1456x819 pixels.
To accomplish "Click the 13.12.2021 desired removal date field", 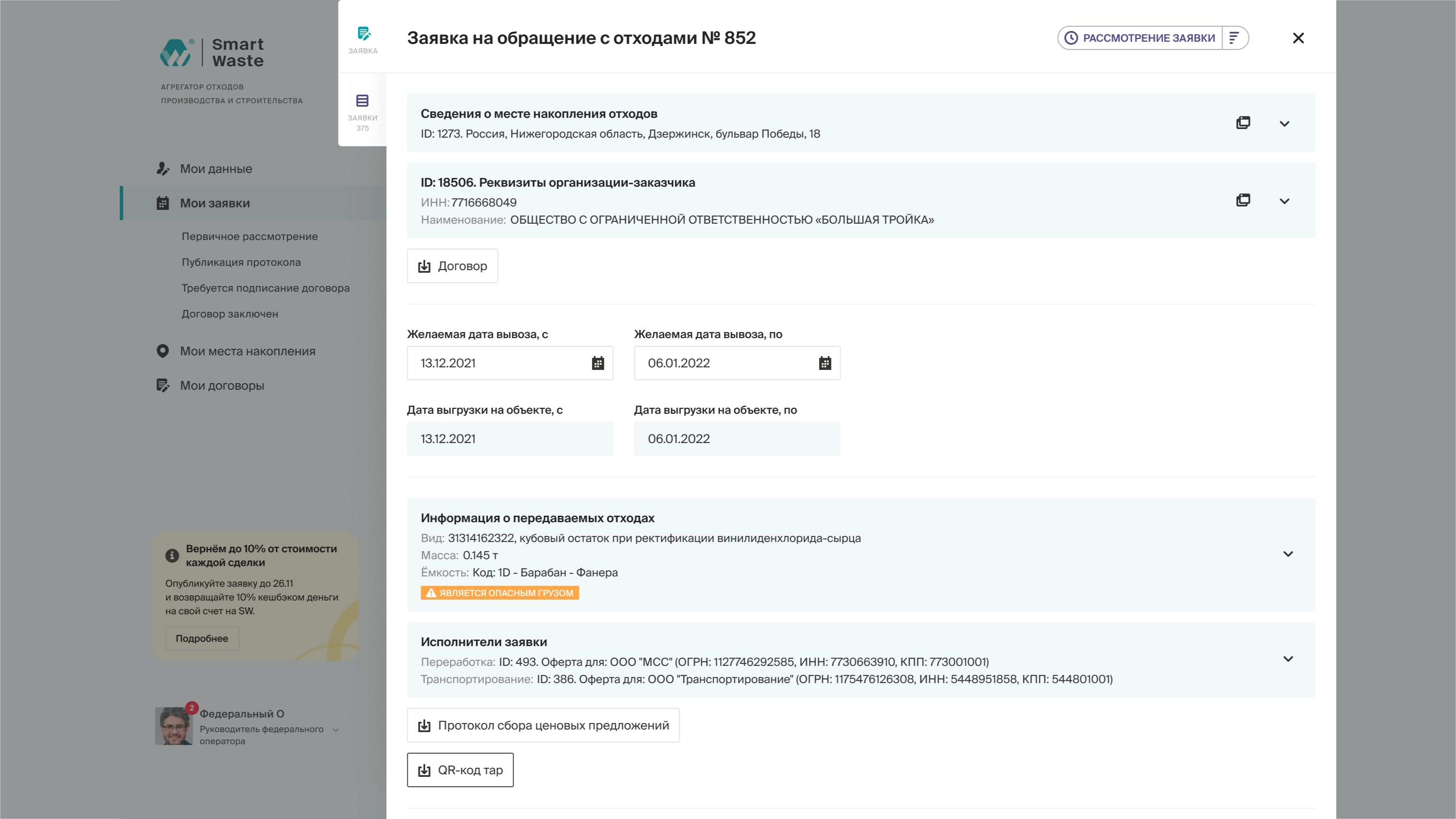I will 510,363.
